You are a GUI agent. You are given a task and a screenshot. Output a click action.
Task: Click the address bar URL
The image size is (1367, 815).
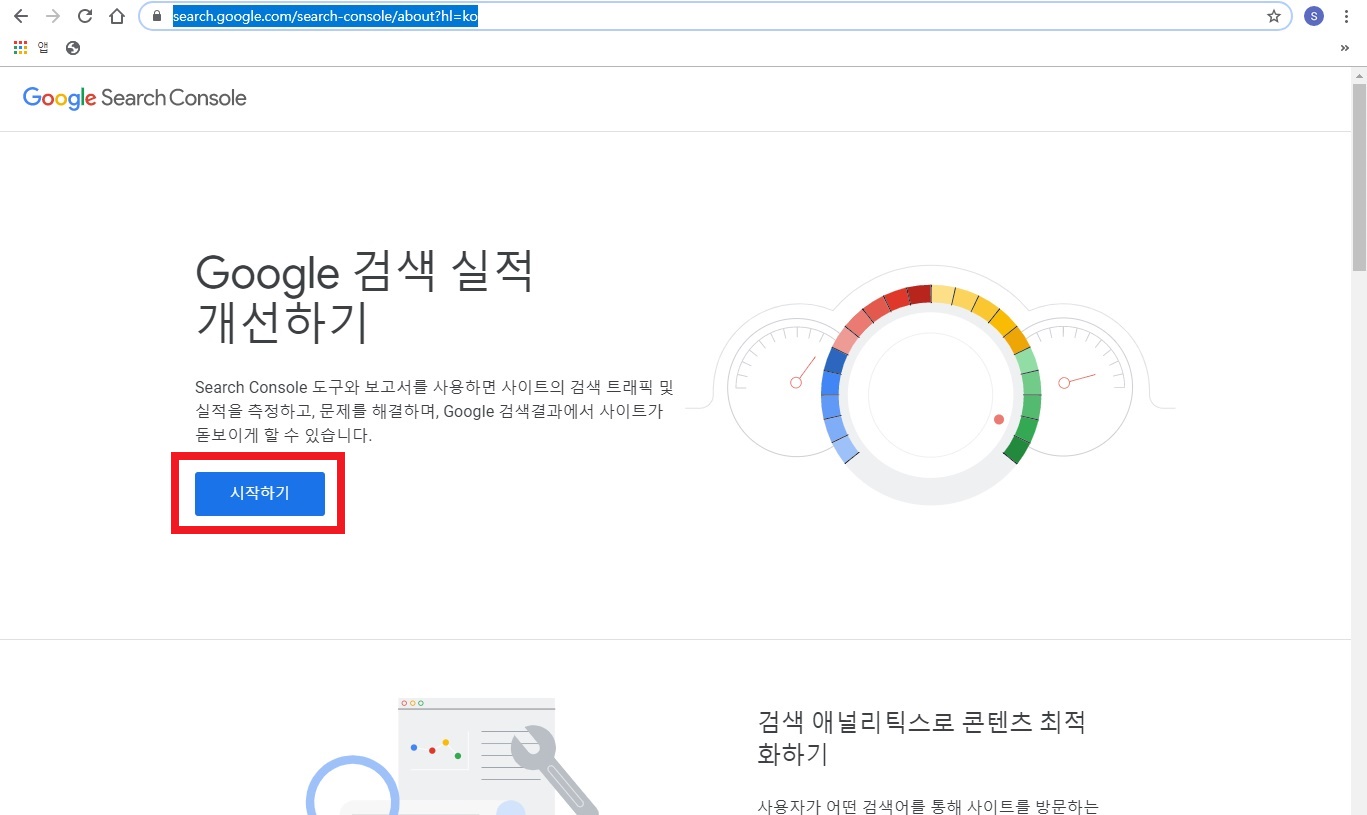[325, 16]
